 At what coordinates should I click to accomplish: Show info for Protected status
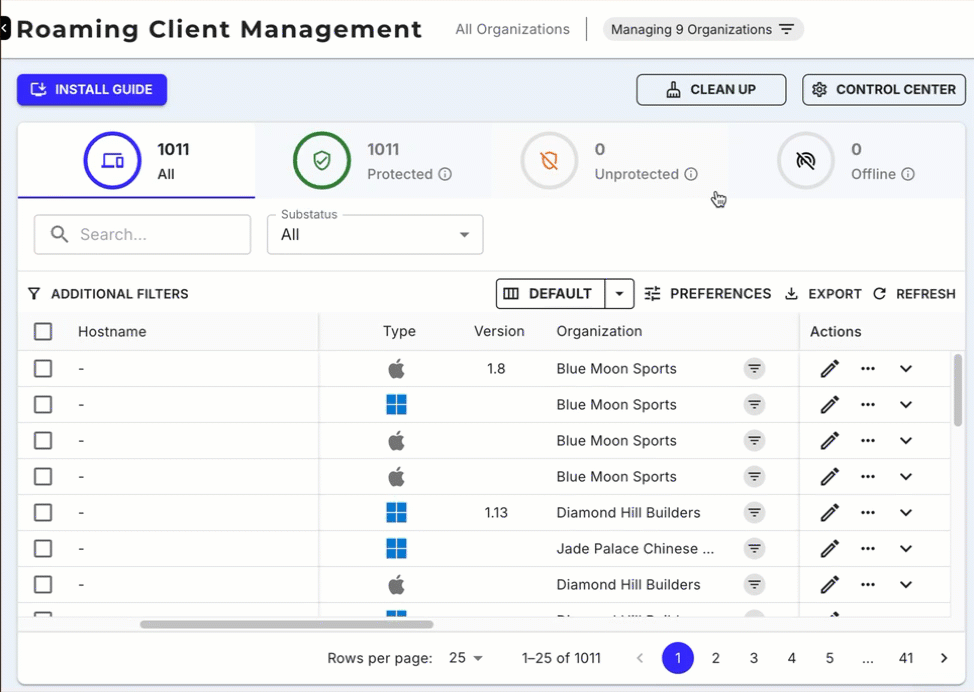point(445,174)
